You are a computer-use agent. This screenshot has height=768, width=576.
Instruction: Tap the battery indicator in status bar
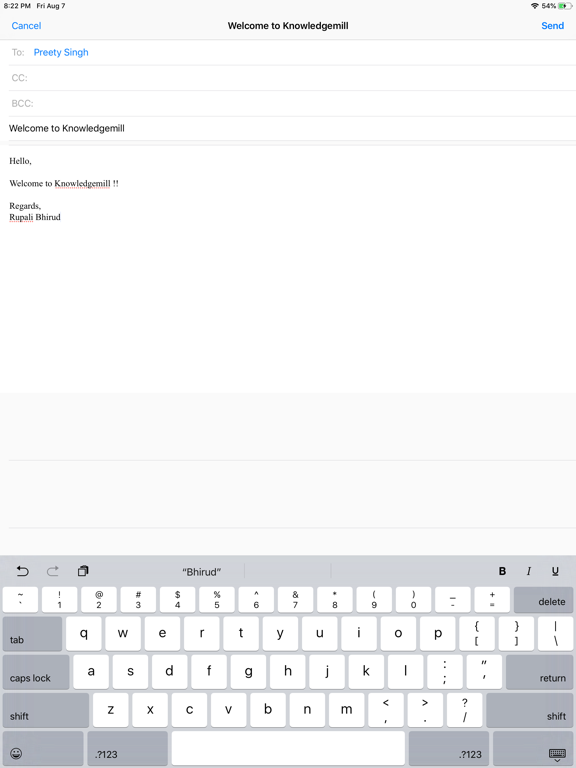565,6
